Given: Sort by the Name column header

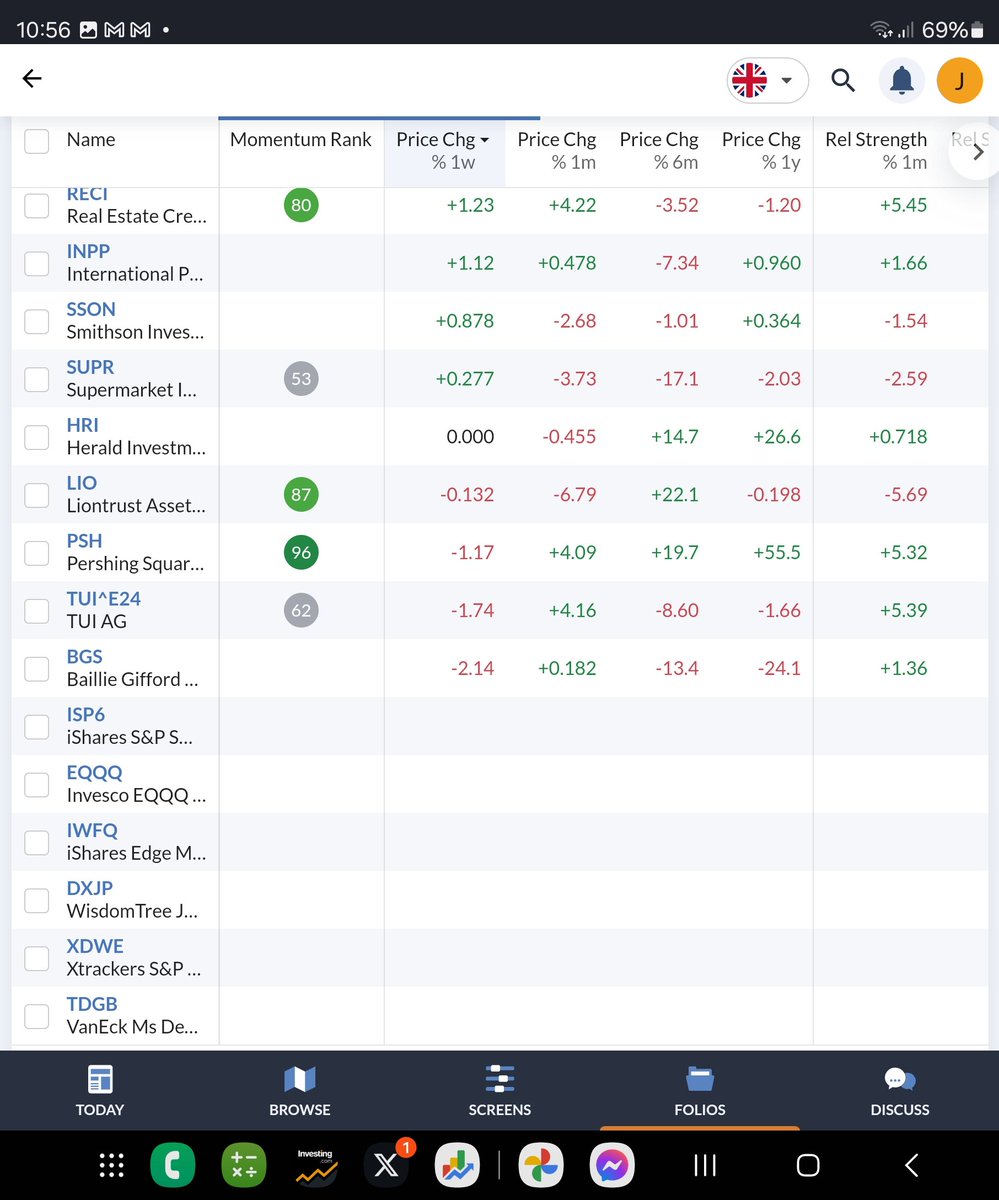Looking at the screenshot, I should 91,140.
